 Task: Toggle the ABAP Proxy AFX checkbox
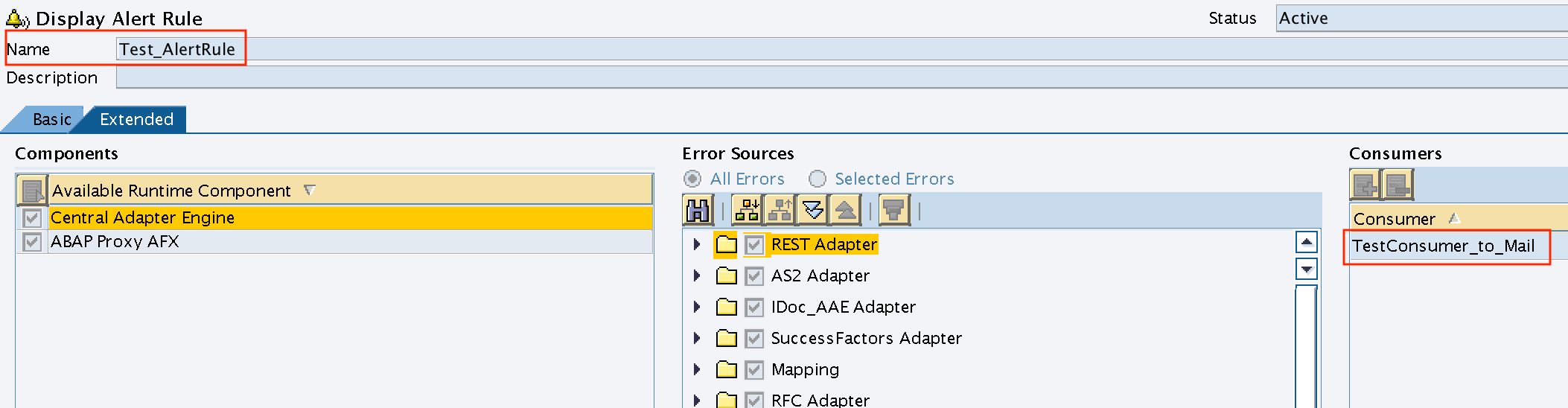pos(32,242)
